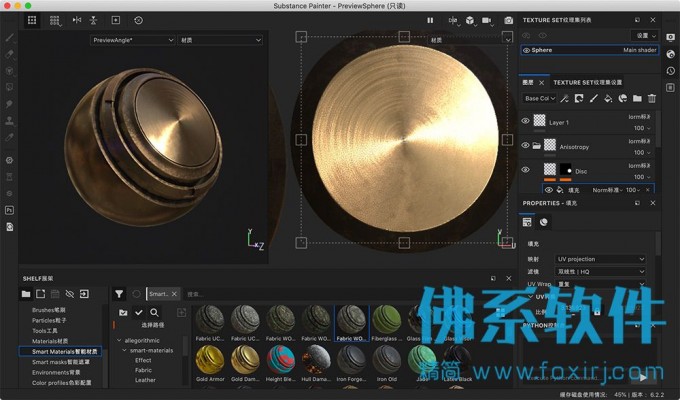Switch to the TEXTURE SET纹理集设置 tab
Image resolution: width=680 pixels, height=400 pixels.
pyautogui.click(x=587, y=82)
